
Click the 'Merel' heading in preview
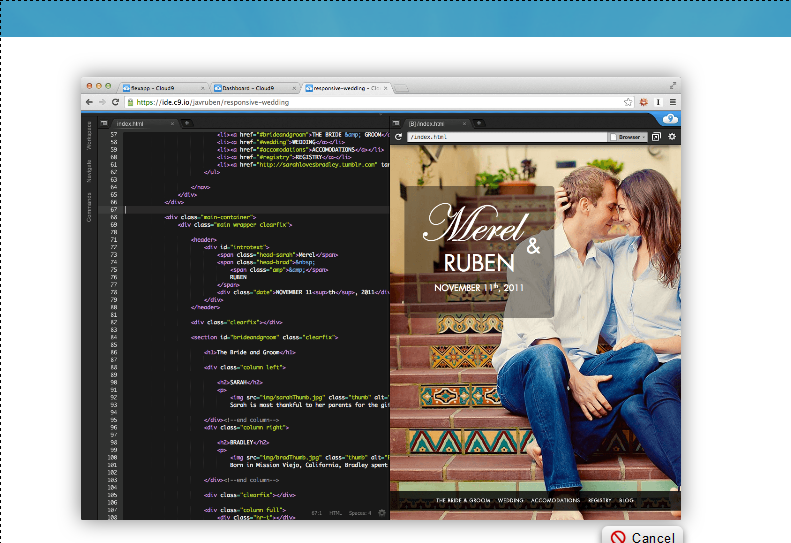475,223
